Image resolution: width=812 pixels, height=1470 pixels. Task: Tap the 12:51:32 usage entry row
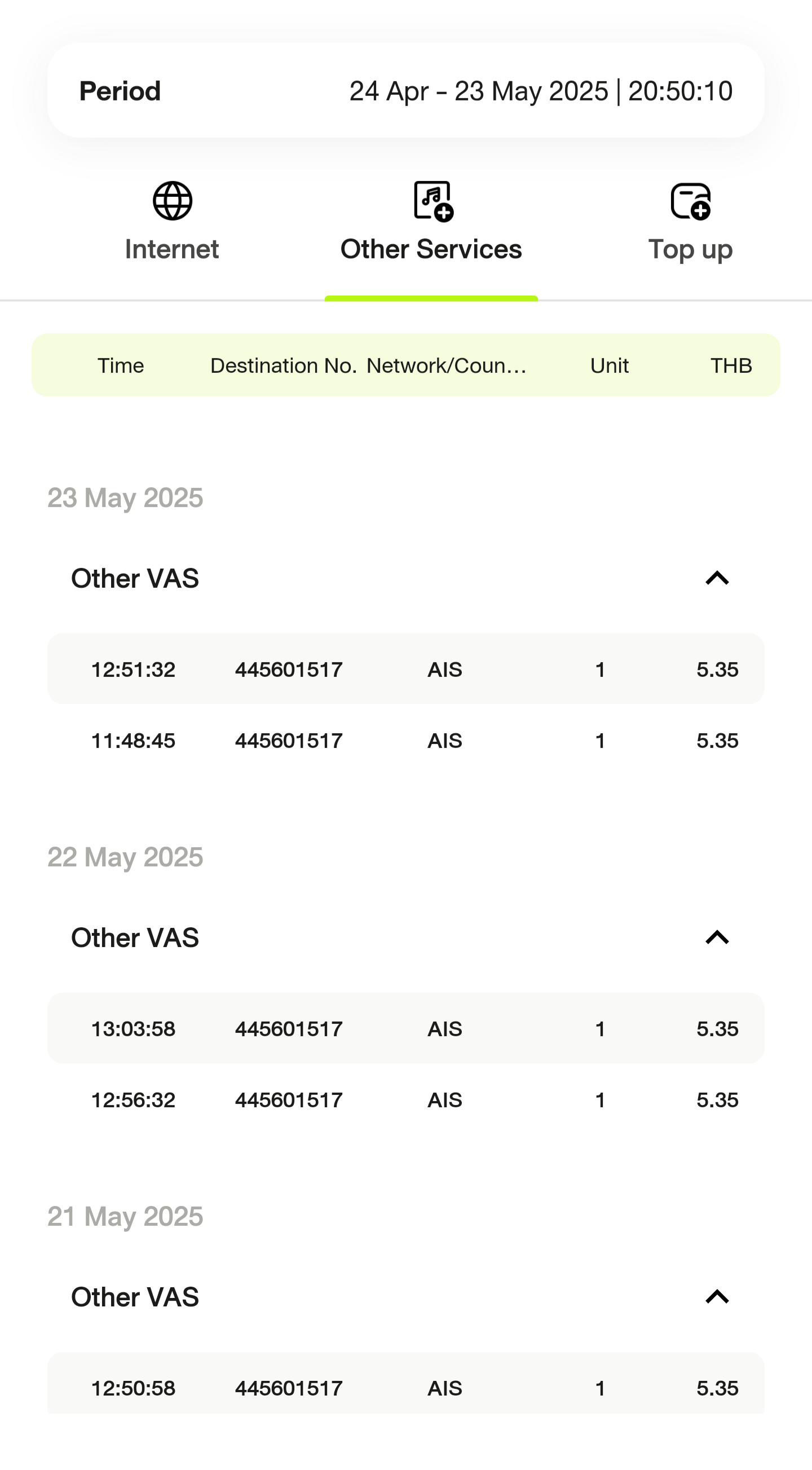click(405, 669)
